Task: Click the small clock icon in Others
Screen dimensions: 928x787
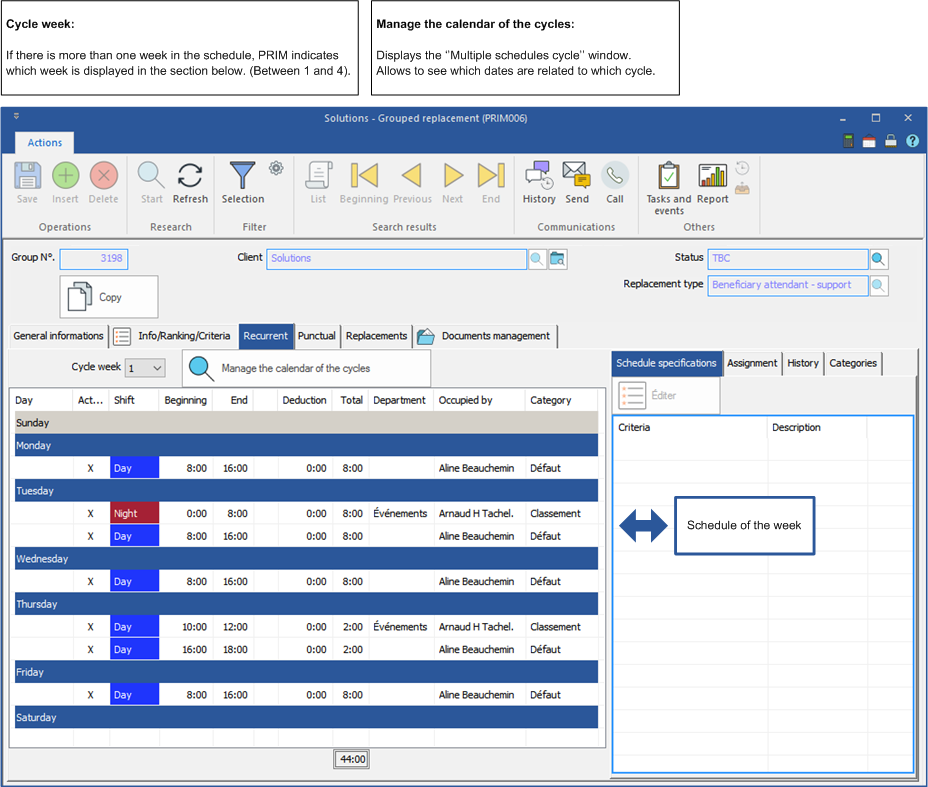Action: tap(742, 168)
